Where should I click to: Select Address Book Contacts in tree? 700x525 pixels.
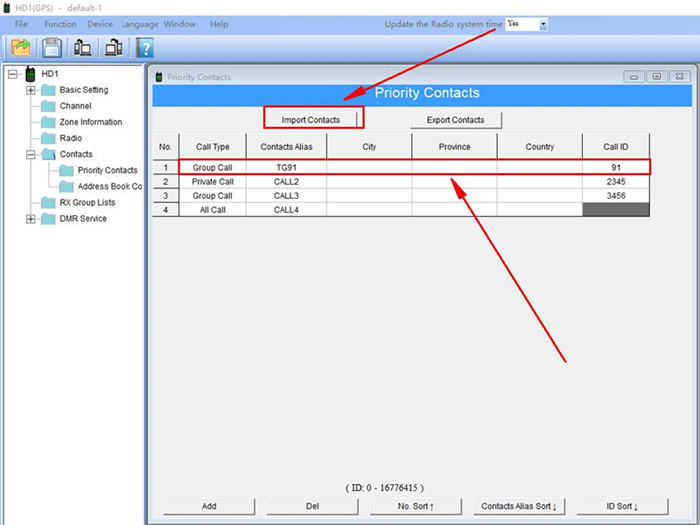[x=110, y=186]
